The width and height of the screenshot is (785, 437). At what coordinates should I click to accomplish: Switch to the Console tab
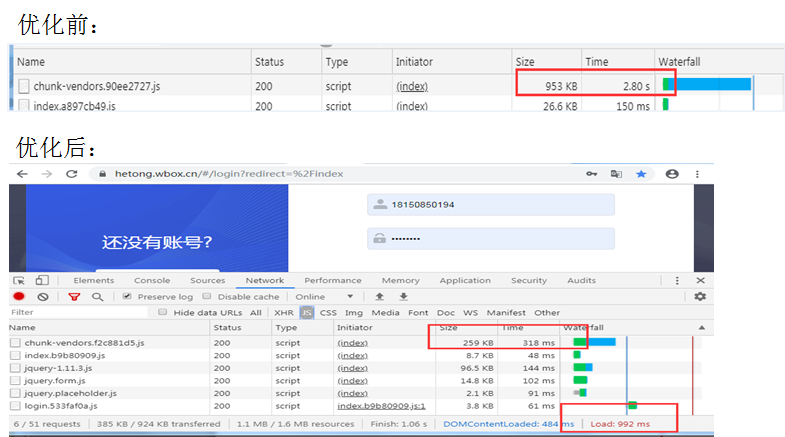click(152, 280)
